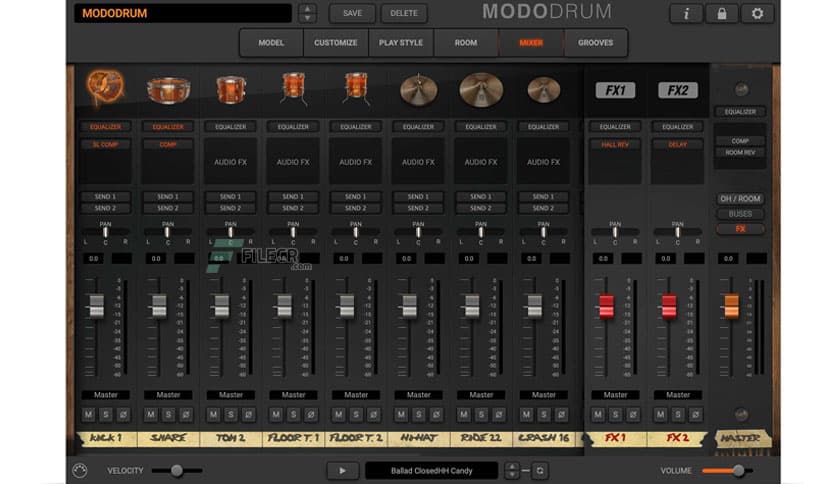The width and height of the screenshot is (836, 484).
Task: Invert phase on FX2 channel
Action: (695, 414)
